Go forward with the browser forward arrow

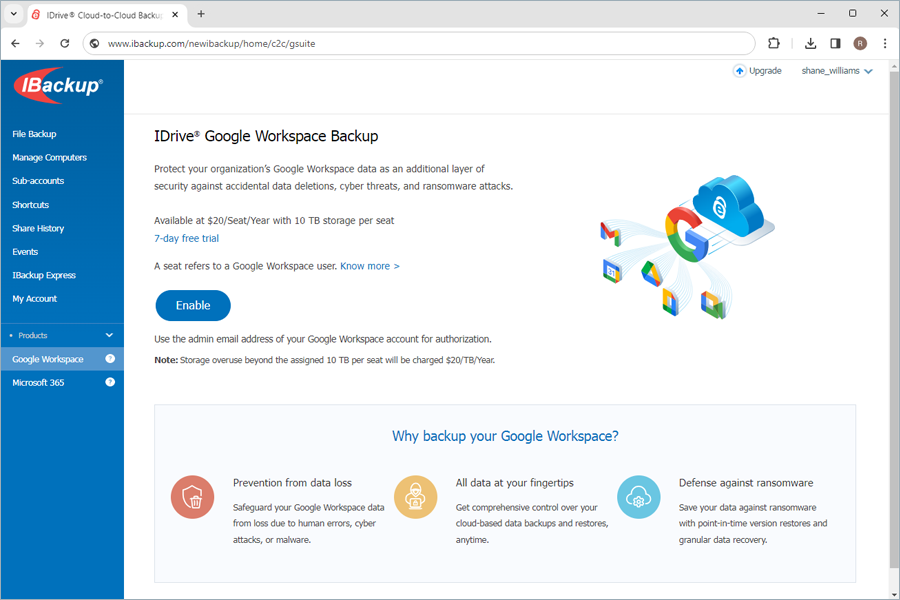pos(40,43)
